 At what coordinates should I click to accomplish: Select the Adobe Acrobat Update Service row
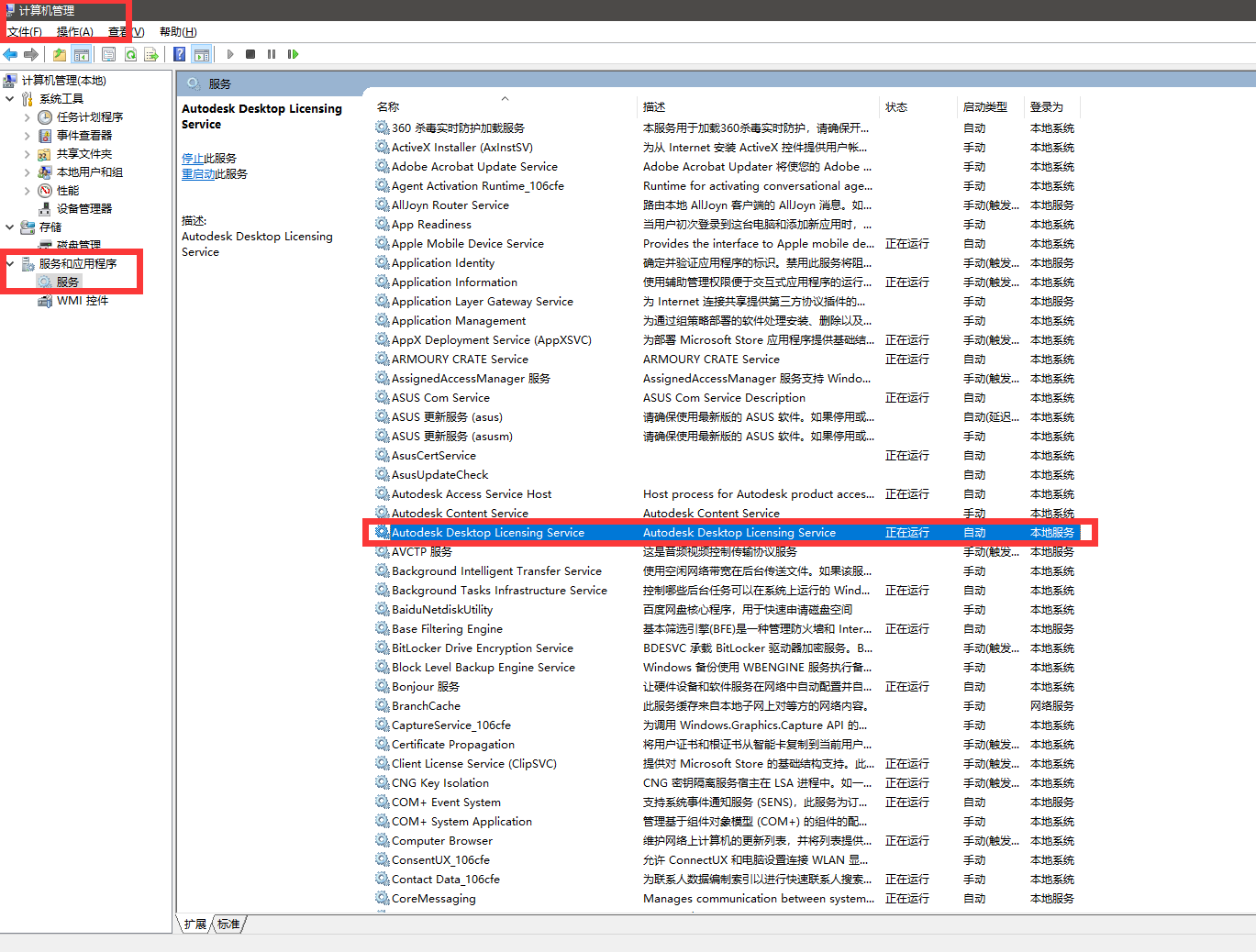[728, 167]
